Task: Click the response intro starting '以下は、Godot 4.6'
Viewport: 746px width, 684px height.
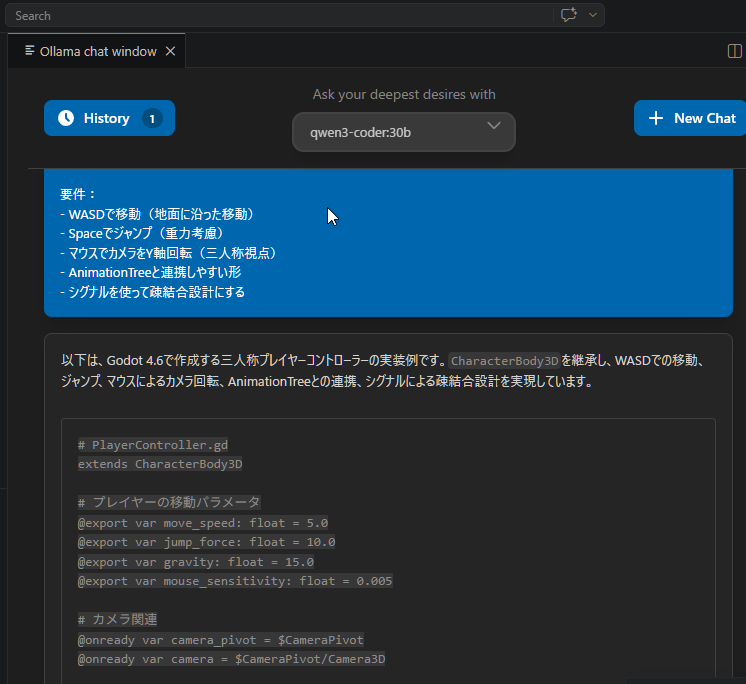Action: click(383, 371)
